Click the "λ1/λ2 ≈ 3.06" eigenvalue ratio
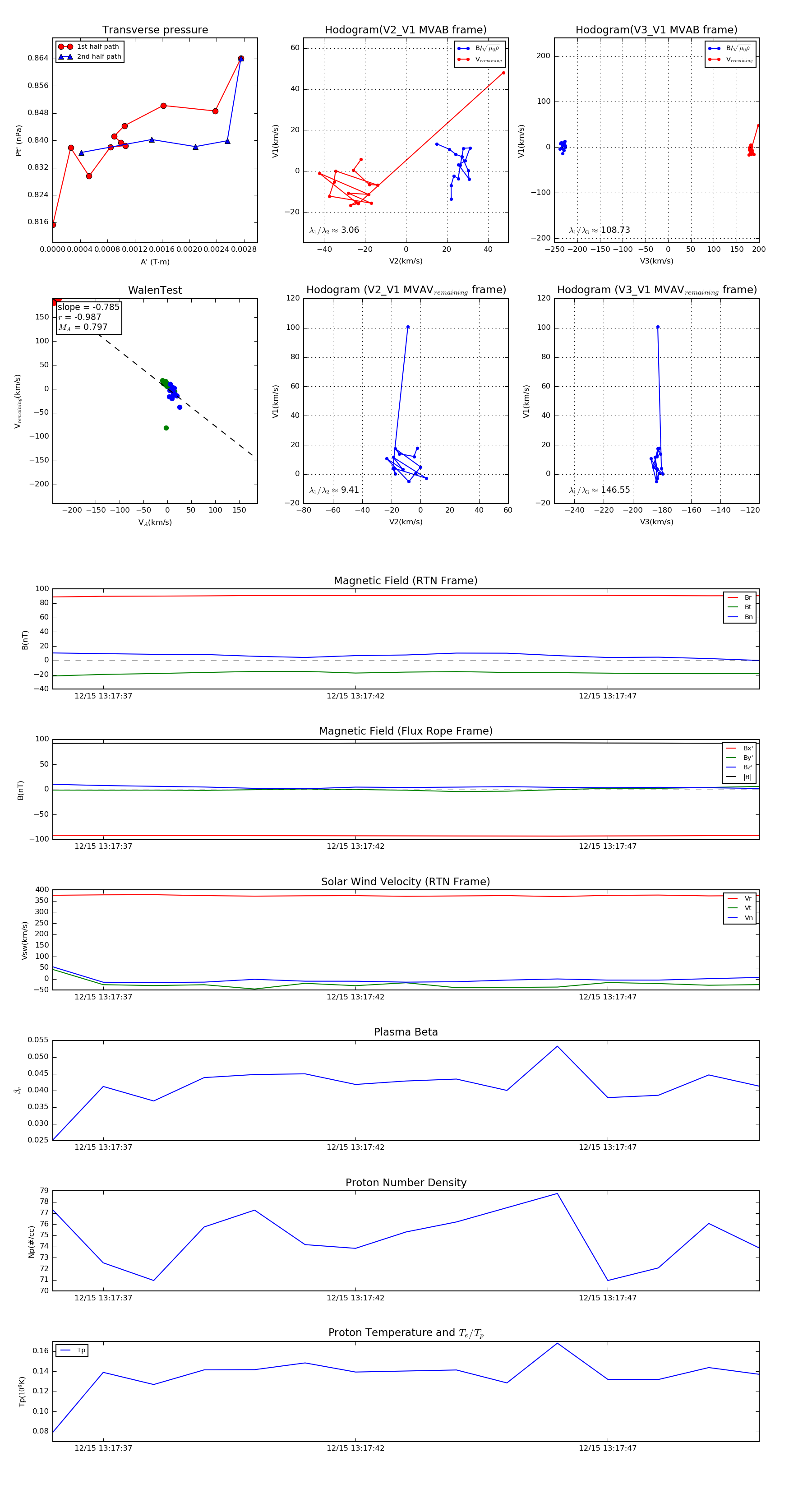This screenshot has height=1489, width=812. (334, 230)
